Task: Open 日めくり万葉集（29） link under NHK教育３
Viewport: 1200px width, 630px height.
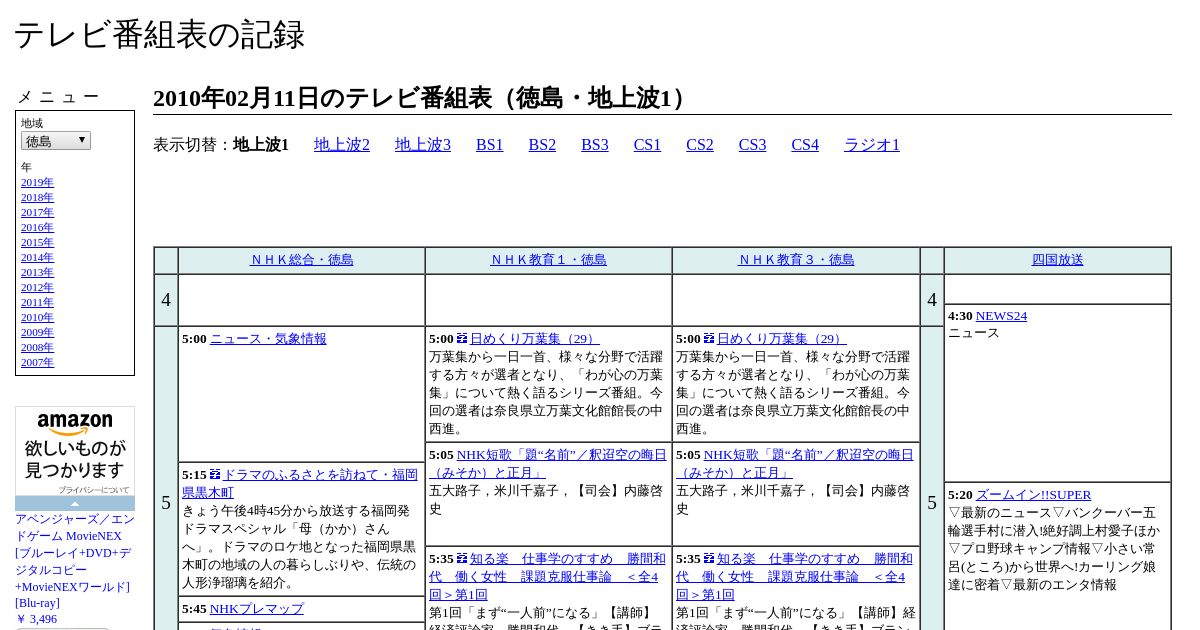Action: (x=782, y=339)
